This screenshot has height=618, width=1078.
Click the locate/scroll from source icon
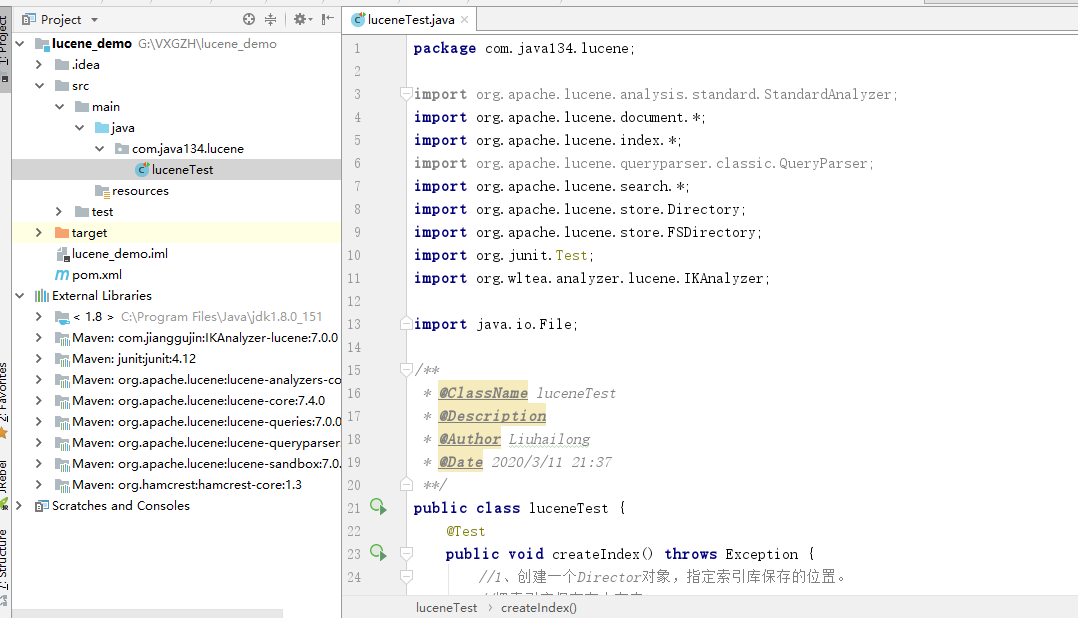(x=249, y=19)
